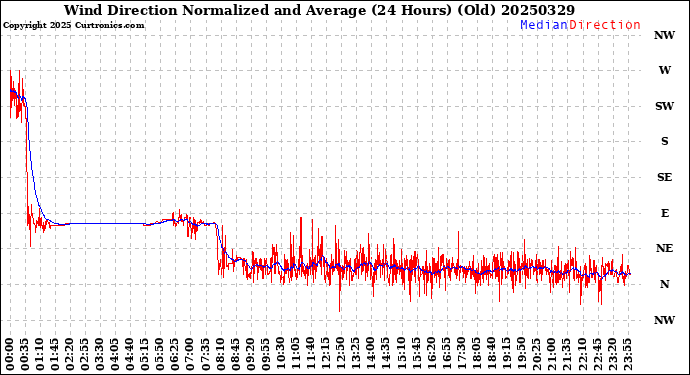Click the '11:40' time label

pos(310,354)
